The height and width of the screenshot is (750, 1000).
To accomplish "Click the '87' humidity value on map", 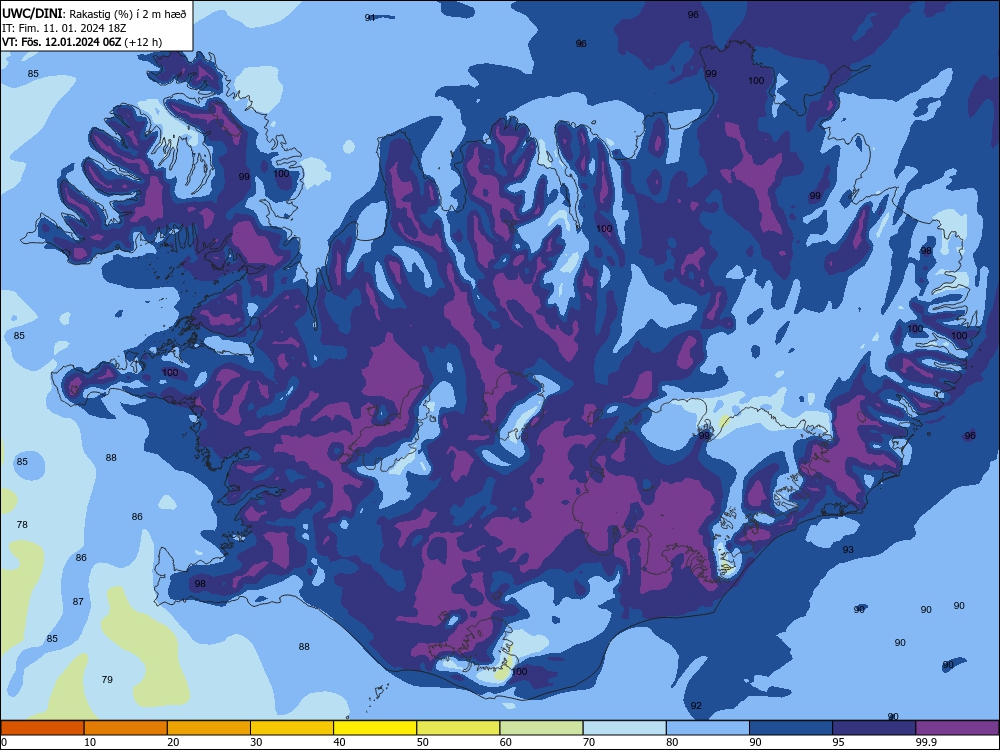I will point(78,601).
